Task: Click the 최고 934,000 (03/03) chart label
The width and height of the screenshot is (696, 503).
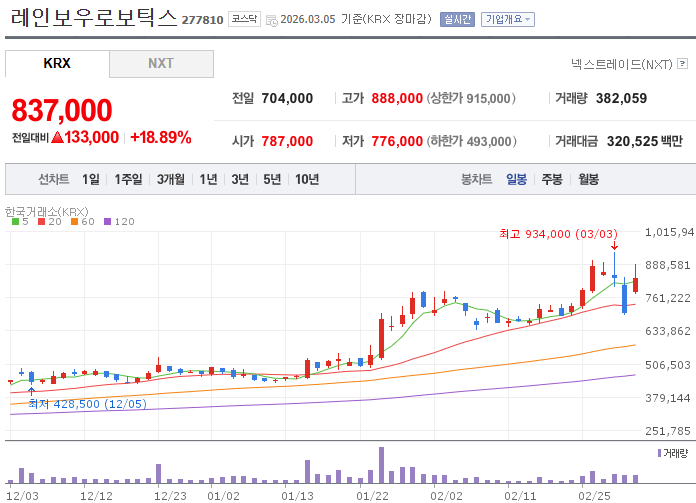Action: coord(558,234)
